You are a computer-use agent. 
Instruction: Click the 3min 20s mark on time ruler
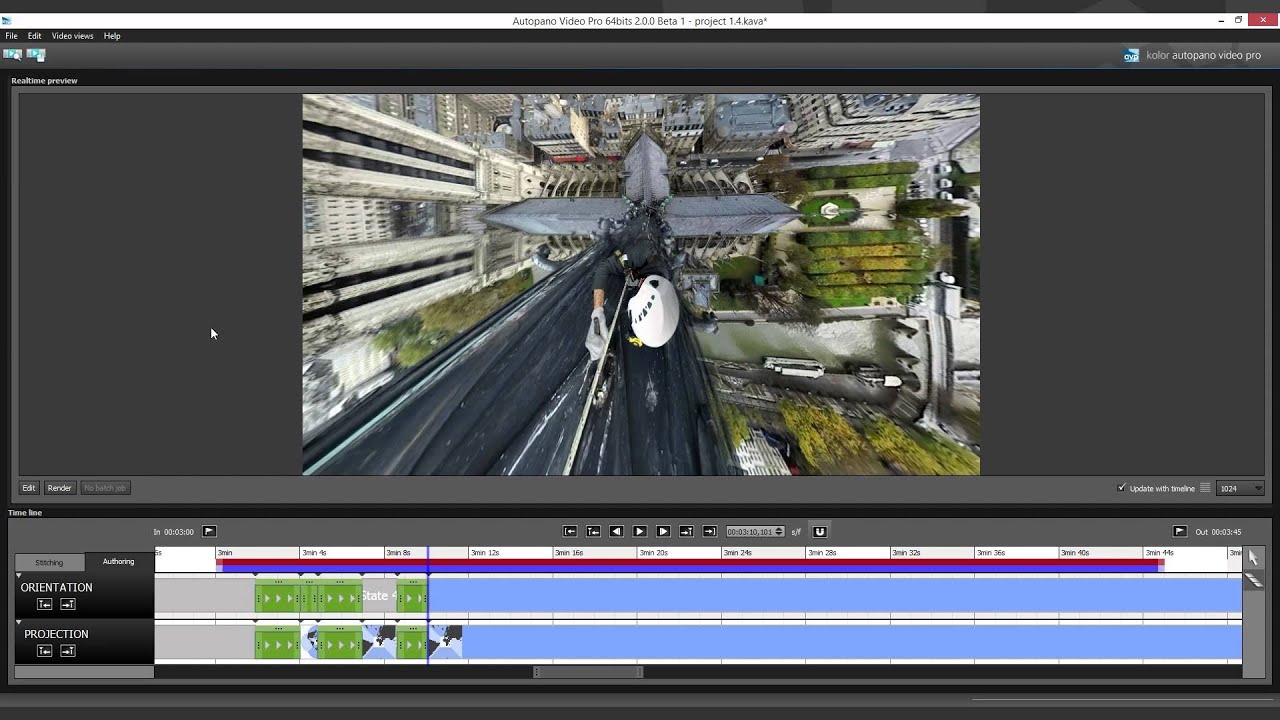(653, 553)
